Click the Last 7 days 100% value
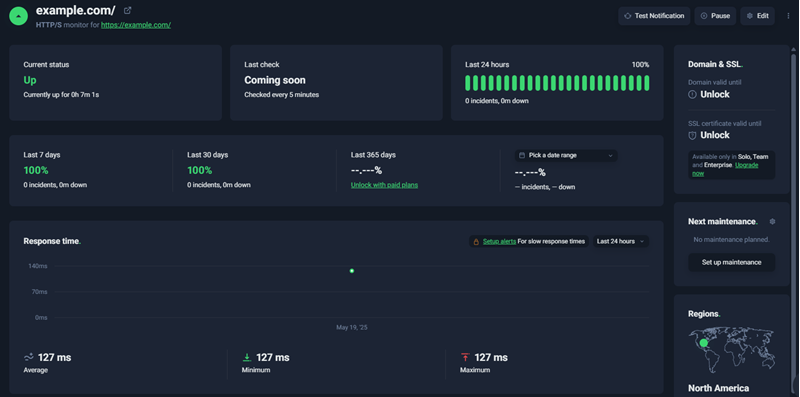Image resolution: width=800 pixels, height=397 pixels. [36, 170]
